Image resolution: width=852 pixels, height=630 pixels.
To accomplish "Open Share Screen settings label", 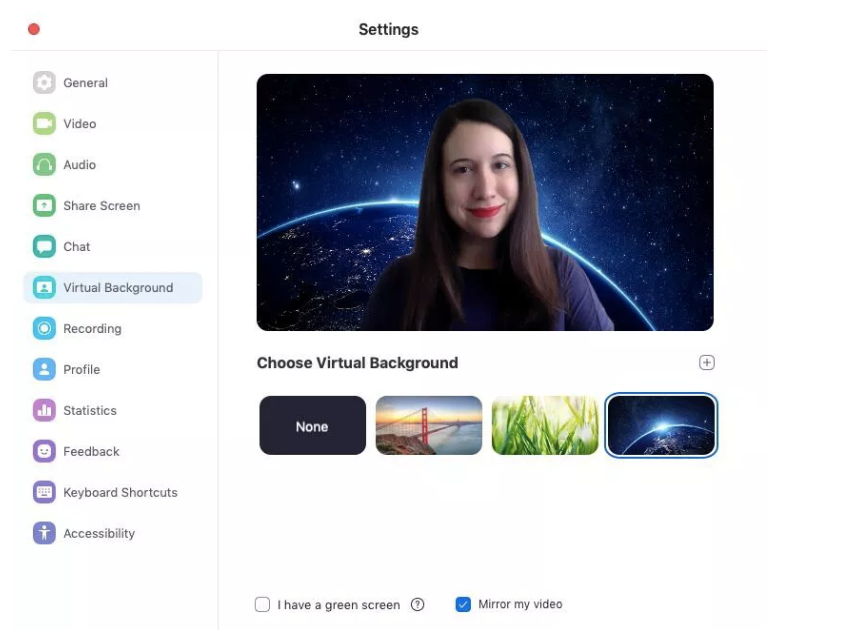I will [x=102, y=206].
